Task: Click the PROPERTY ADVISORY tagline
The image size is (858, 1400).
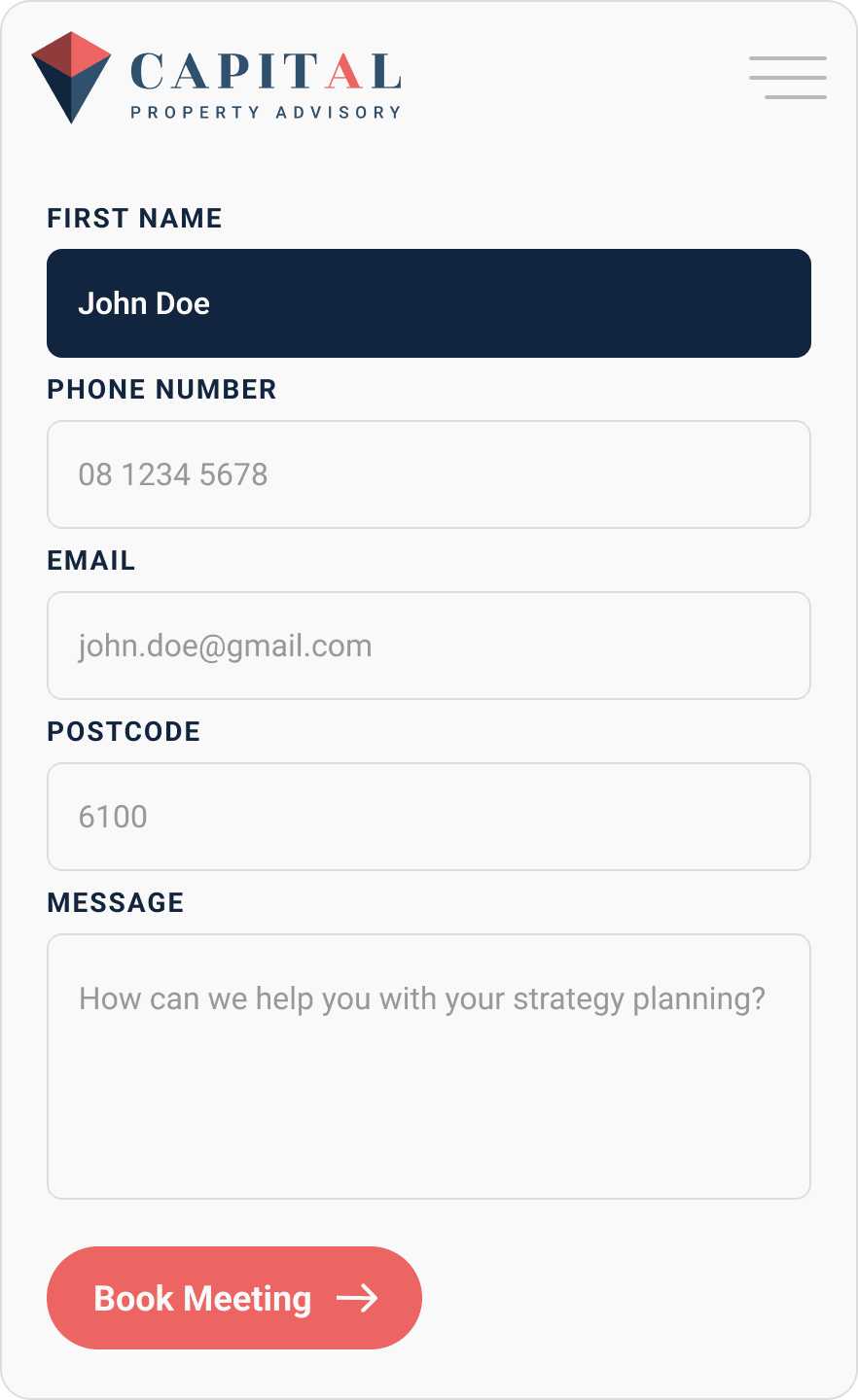Action: [266, 113]
